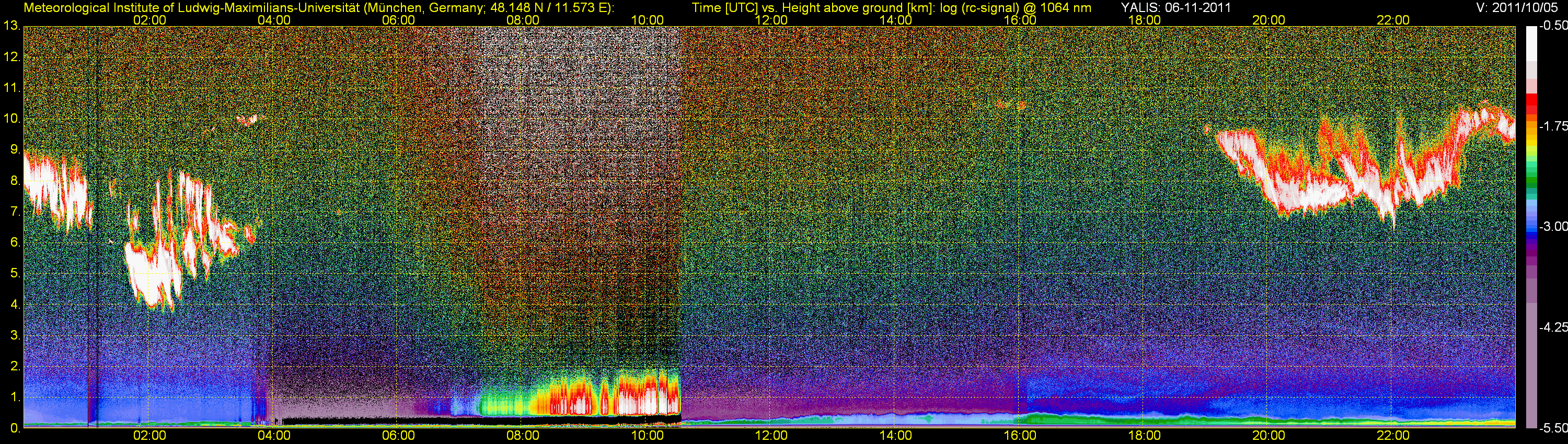Click the 22:00 label on bottom axis
Image resolution: width=1568 pixels, height=444 pixels.
point(1393,436)
